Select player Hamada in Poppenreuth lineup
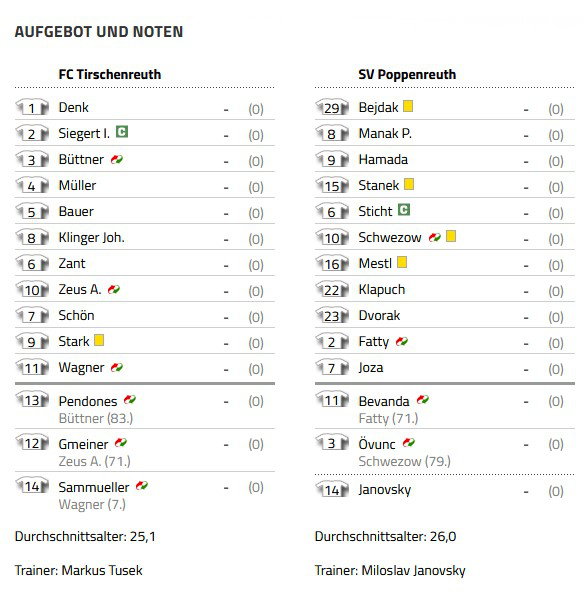Image resolution: width=587 pixels, height=593 pixels. tap(383, 160)
